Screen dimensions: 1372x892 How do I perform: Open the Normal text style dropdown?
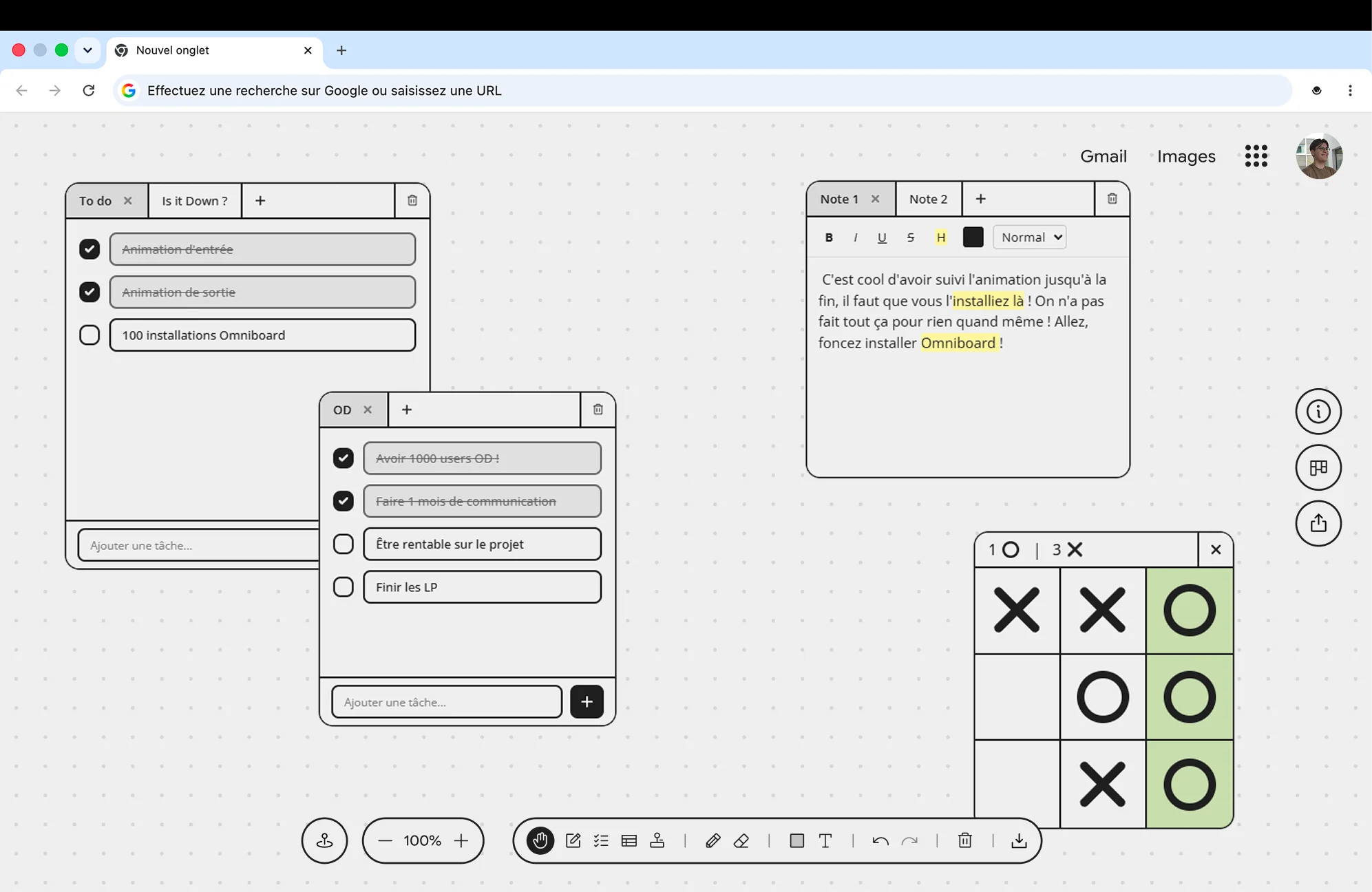click(x=1030, y=237)
